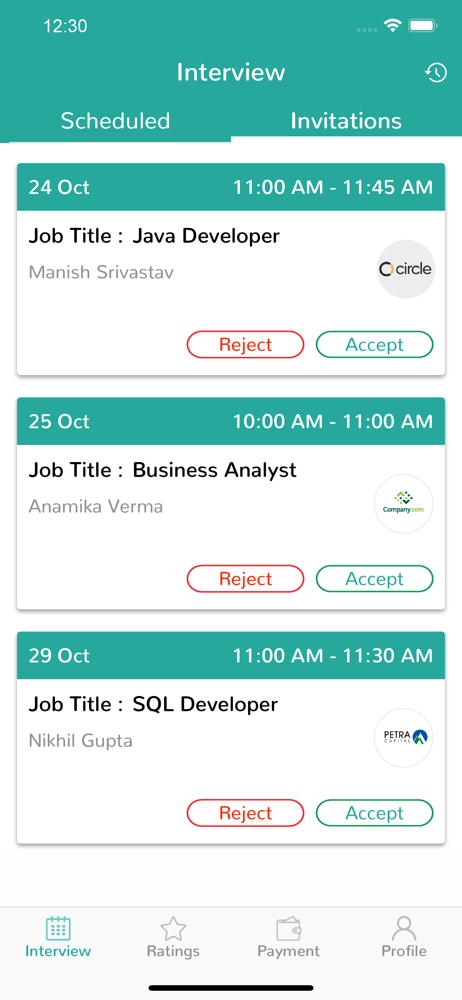Tap the Petra Capital logo
The image size is (462, 1000).
point(403,738)
